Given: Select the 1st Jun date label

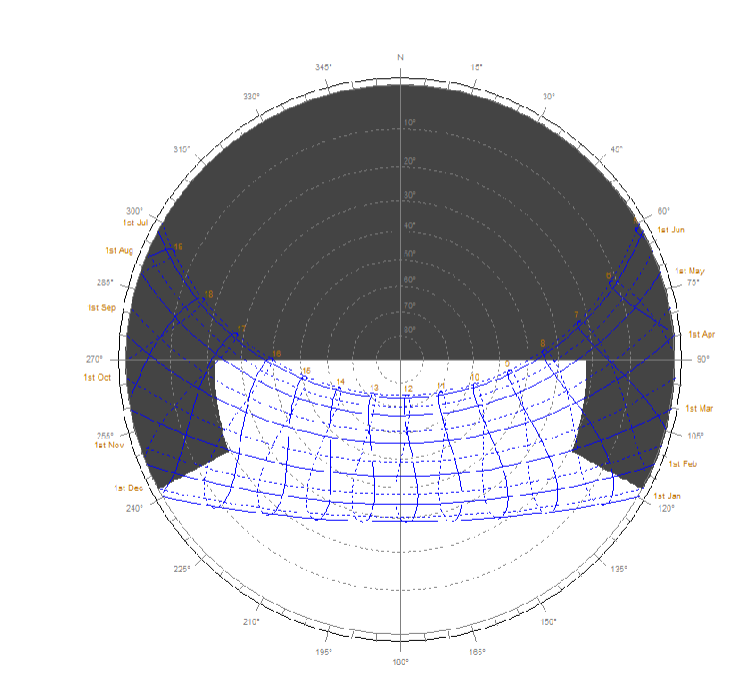Looking at the screenshot, I should point(670,230).
